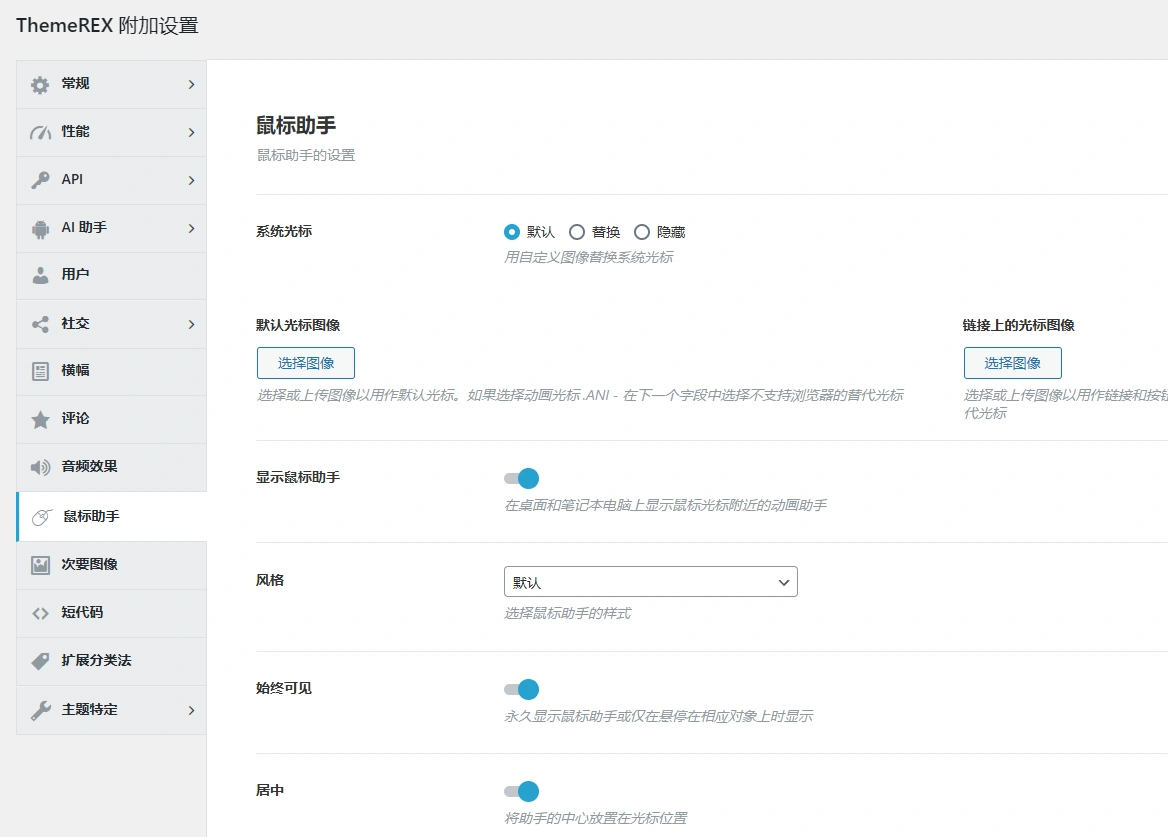This screenshot has height=837, width=1168.
Task: Disable the 显示鼠标助手 toggle
Action: tap(521, 478)
